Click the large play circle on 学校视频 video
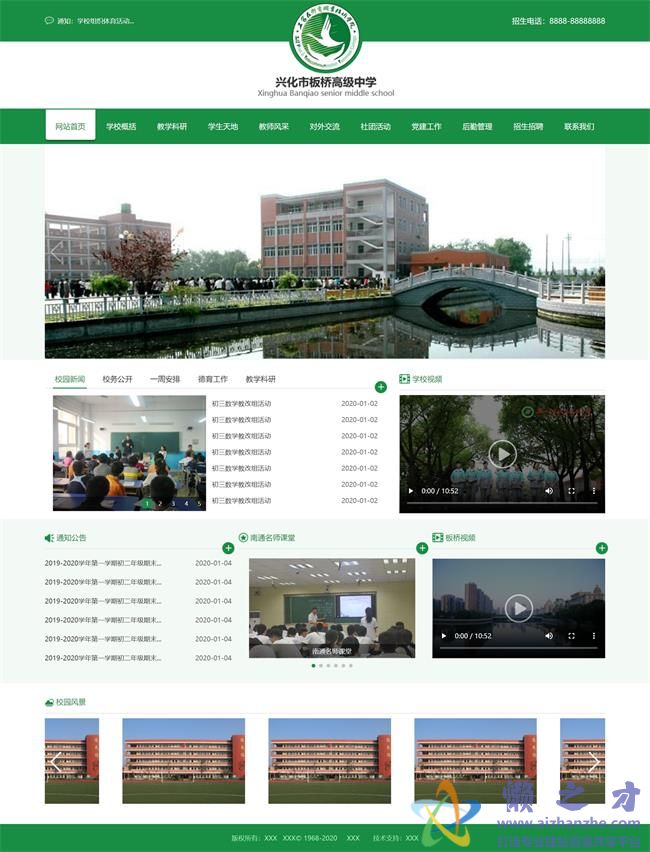This screenshot has width=650, height=852. click(502, 454)
